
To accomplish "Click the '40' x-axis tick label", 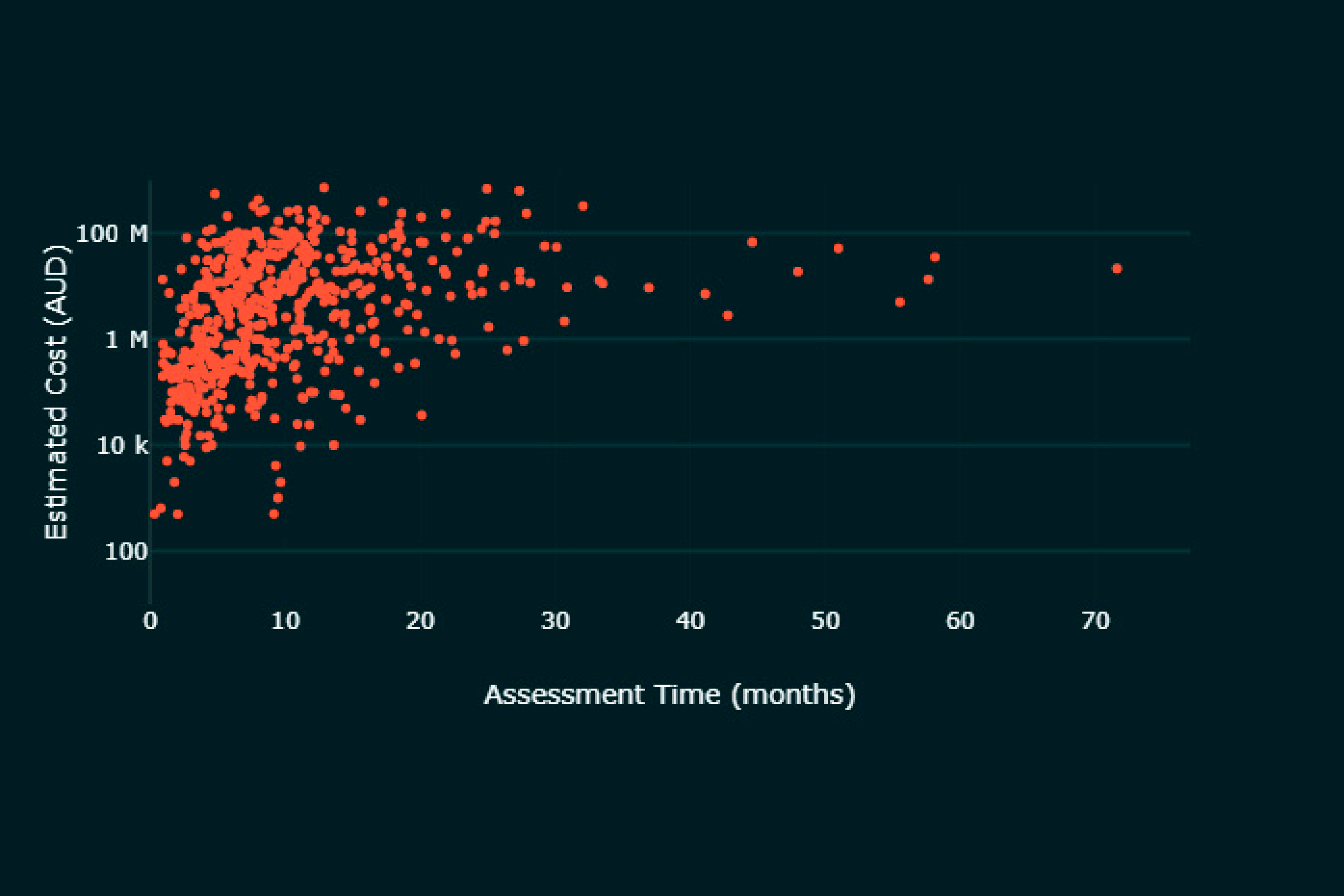I will click(690, 621).
